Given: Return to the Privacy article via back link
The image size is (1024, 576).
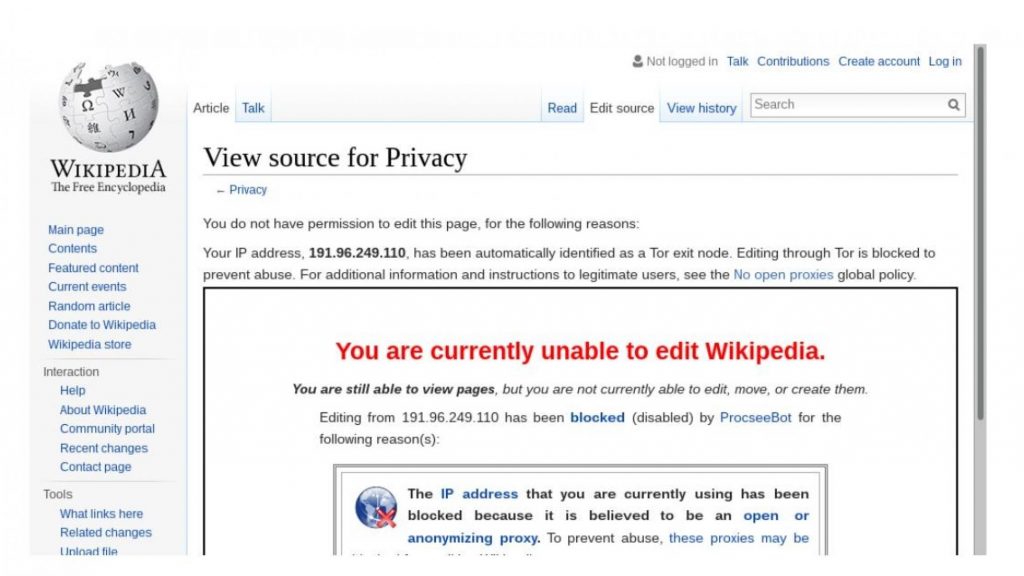Looking at the screenshot, I should [x=247, y=189].
